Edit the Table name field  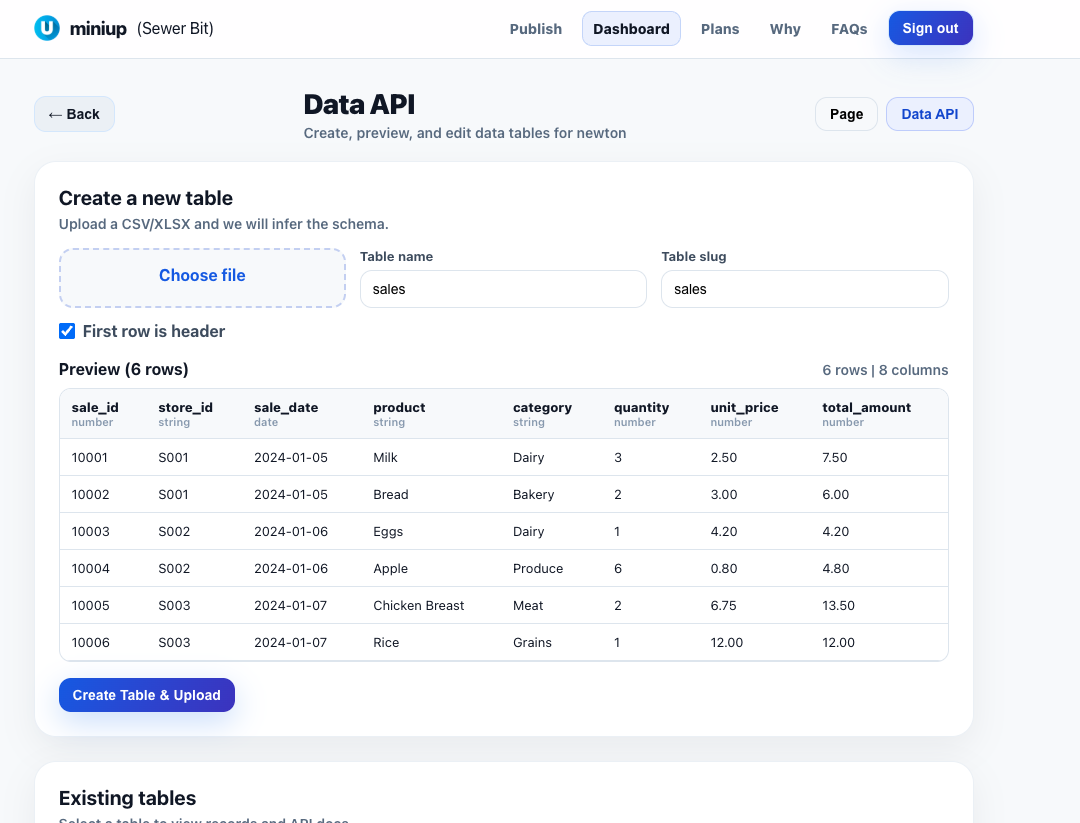click(503, 289)
